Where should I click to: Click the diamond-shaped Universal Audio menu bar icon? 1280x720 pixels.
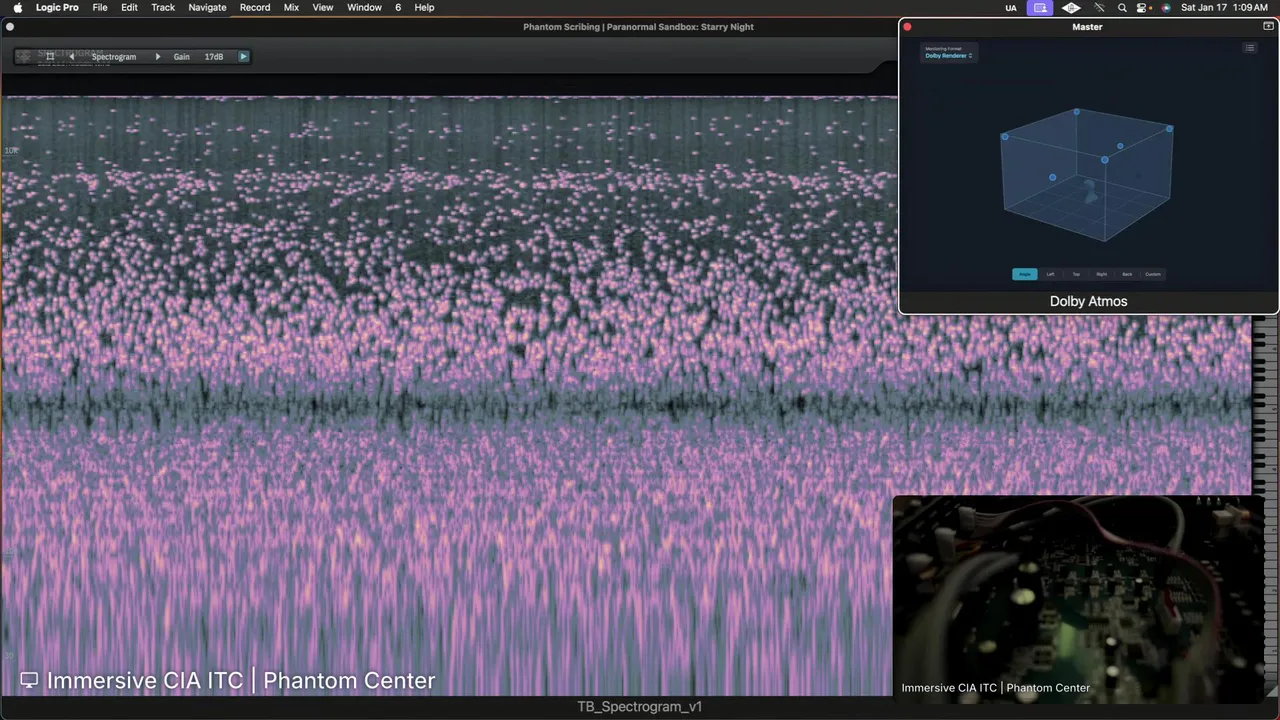pos(1071,8)
